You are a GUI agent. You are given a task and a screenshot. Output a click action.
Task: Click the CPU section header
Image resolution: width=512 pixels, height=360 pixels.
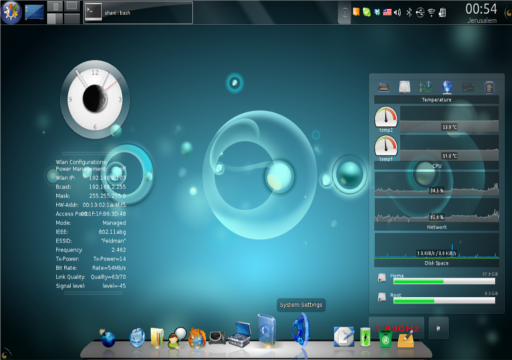pyautogui.click(x=437, y=166)
